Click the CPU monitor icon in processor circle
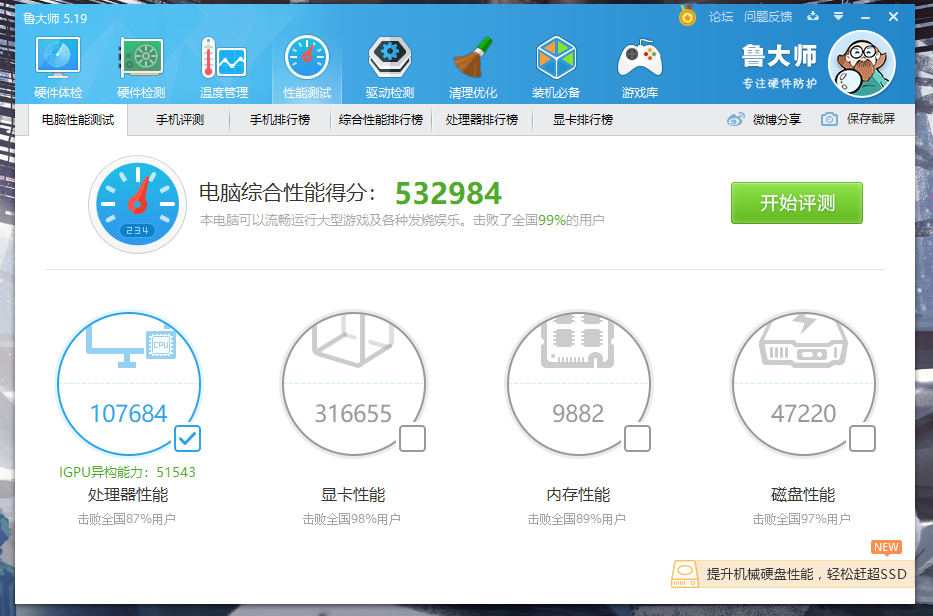This screenshot has width=933, height=616. click(x=132, y=346)
